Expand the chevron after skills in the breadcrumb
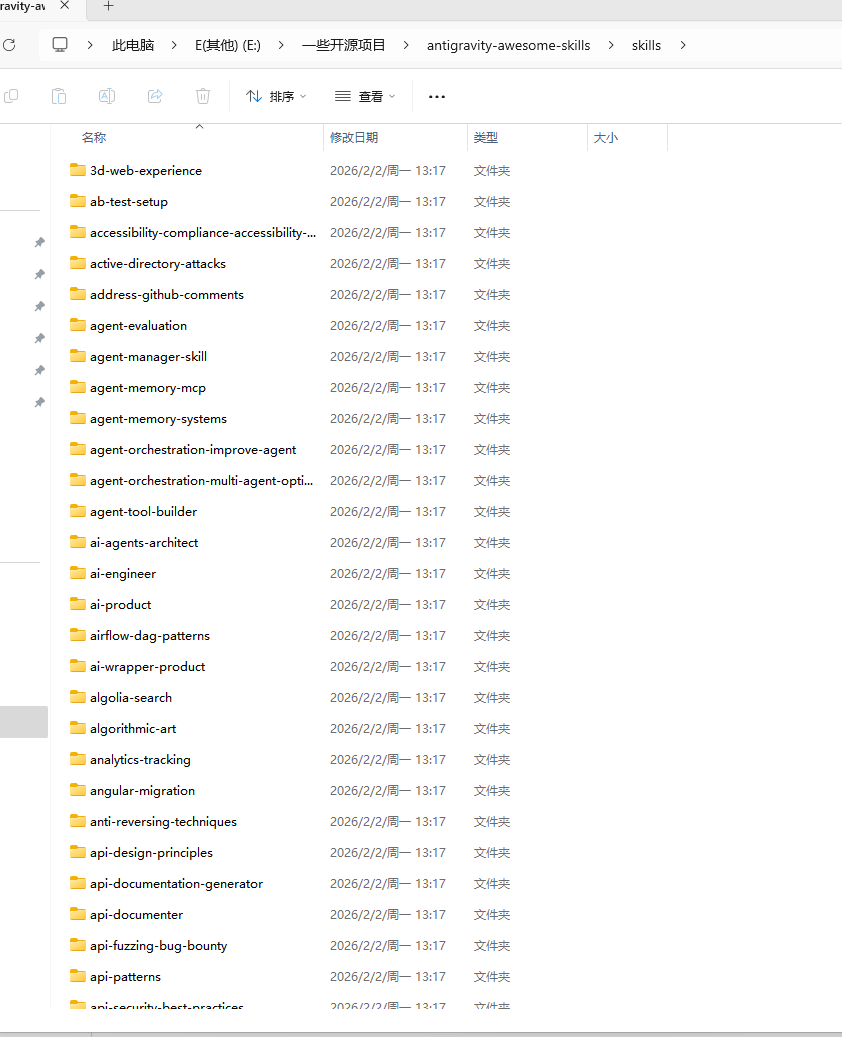 pyautogui.click(x=683, y=45)
